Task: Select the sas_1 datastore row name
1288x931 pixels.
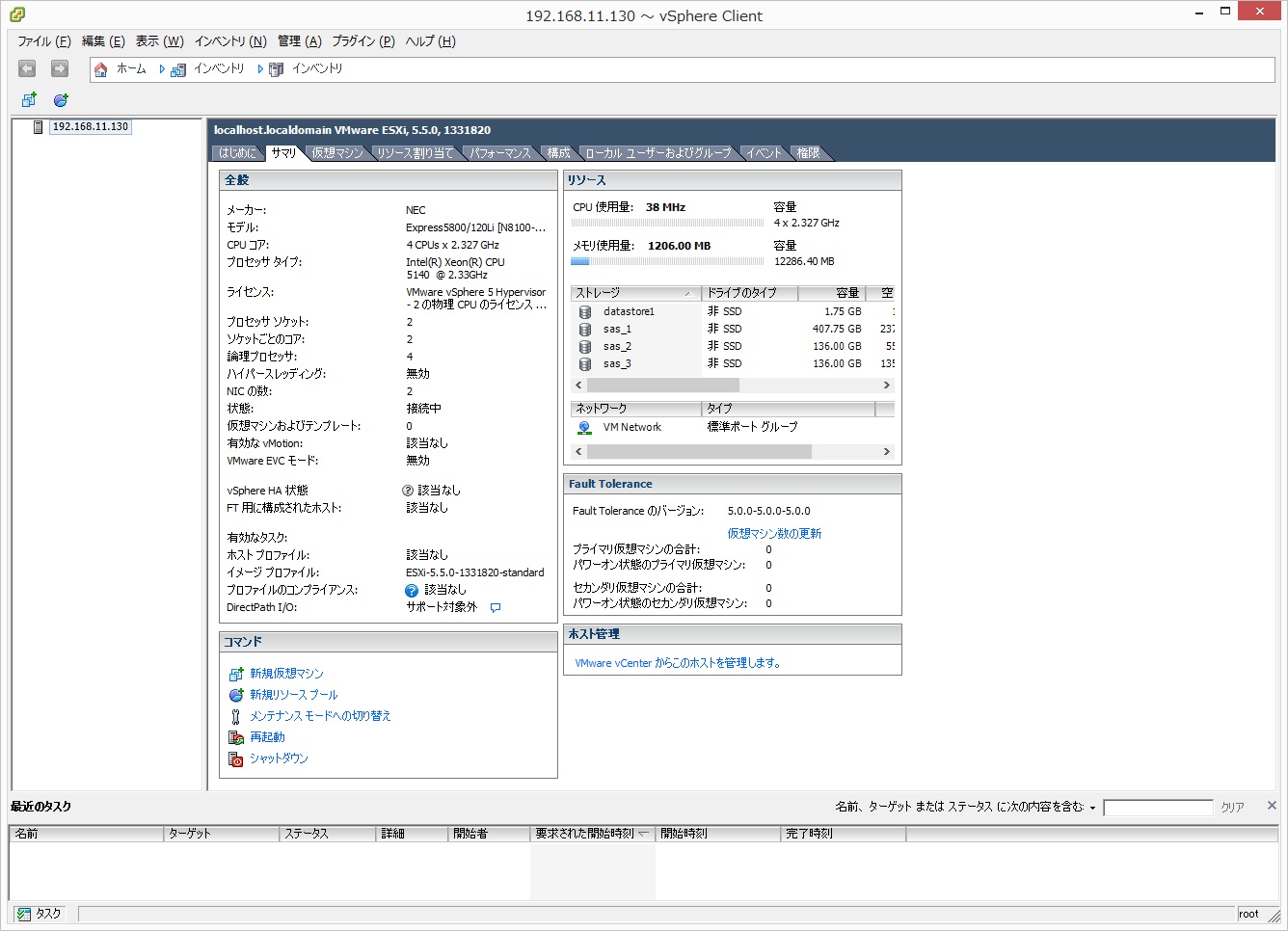Action: [617, 330]
